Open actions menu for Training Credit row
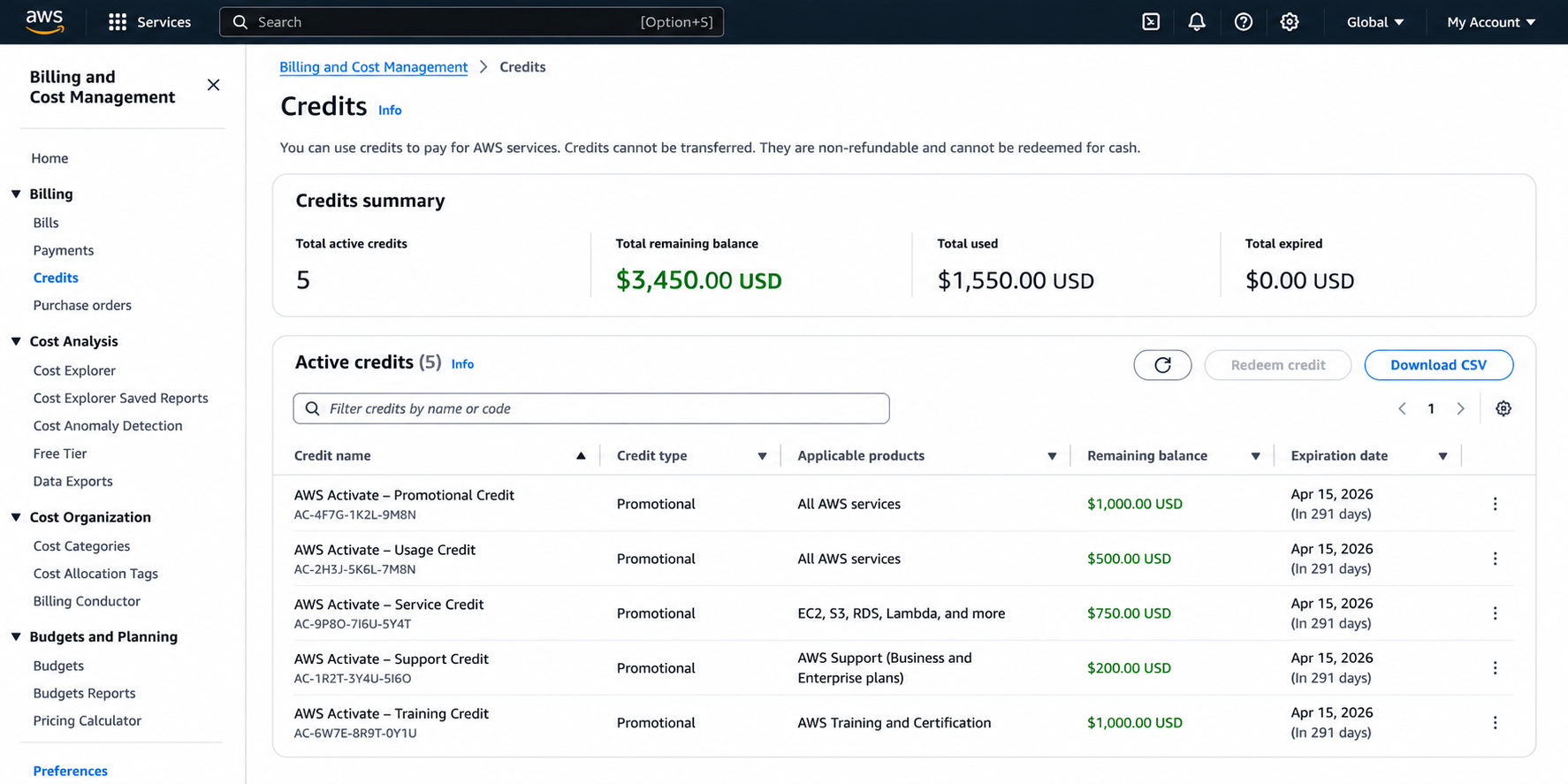The height and width of the screenshot is (784, 1568). (1495, 723)
